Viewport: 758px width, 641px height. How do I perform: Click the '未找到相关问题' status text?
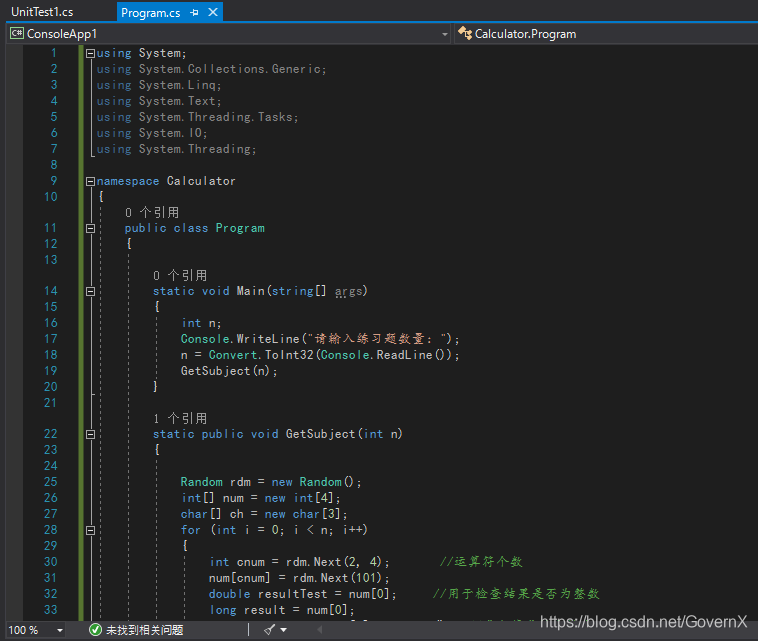[x=145, y=630]
